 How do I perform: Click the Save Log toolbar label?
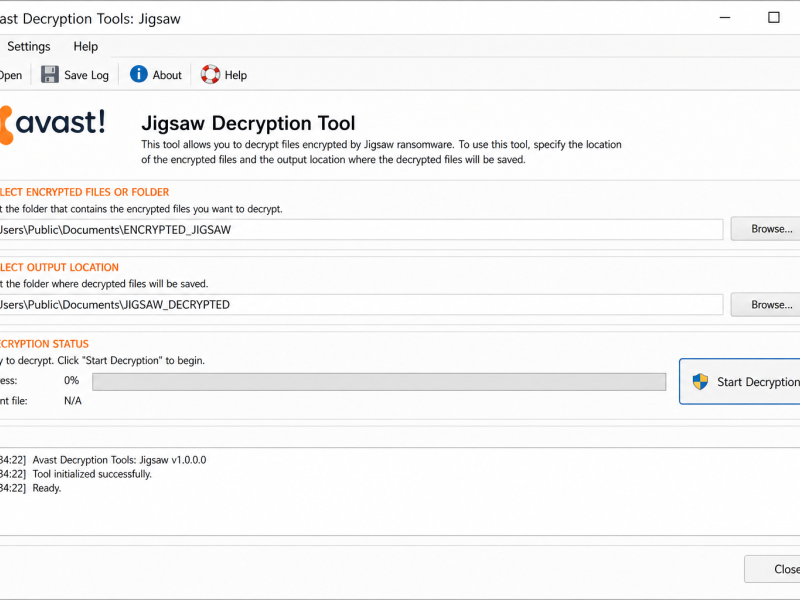pos(86,76)
